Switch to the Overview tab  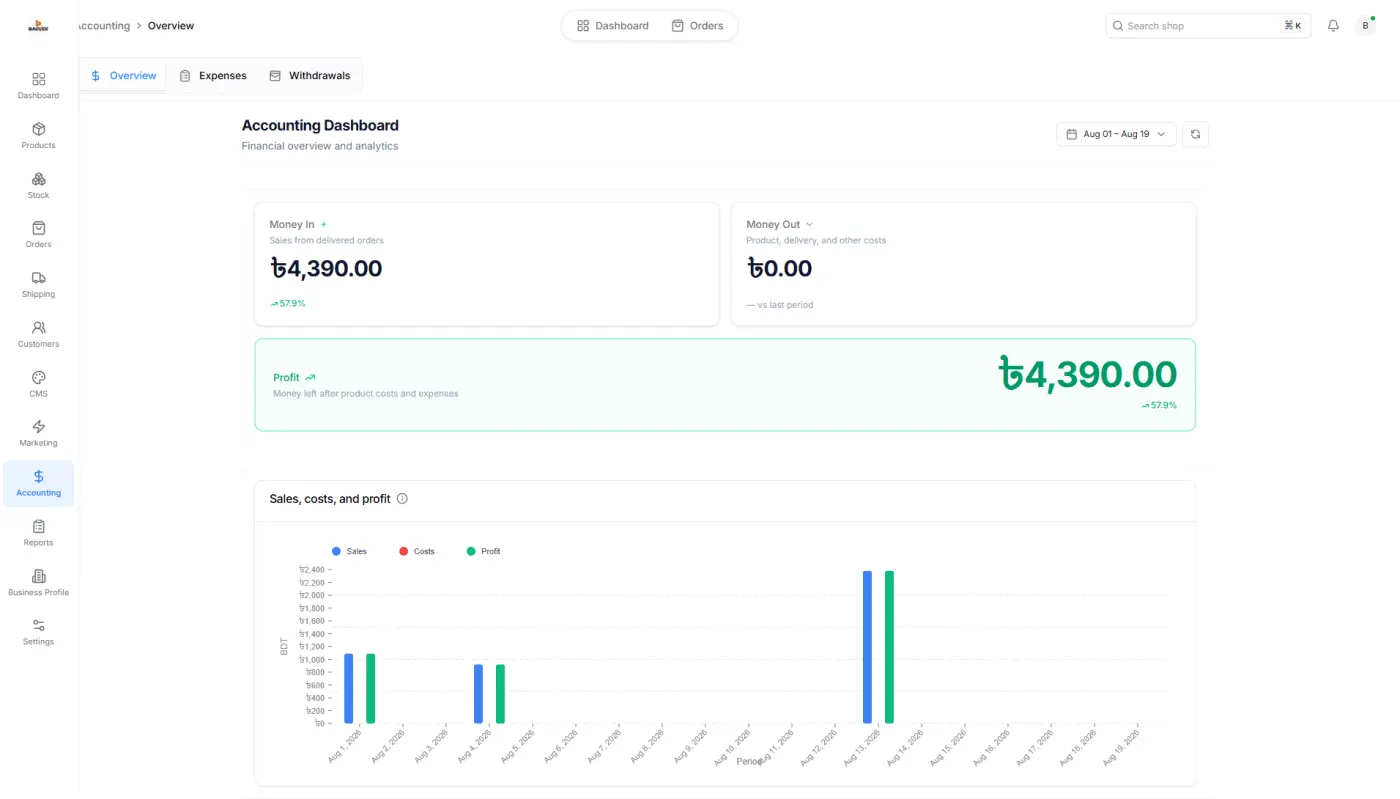(123, 76)
